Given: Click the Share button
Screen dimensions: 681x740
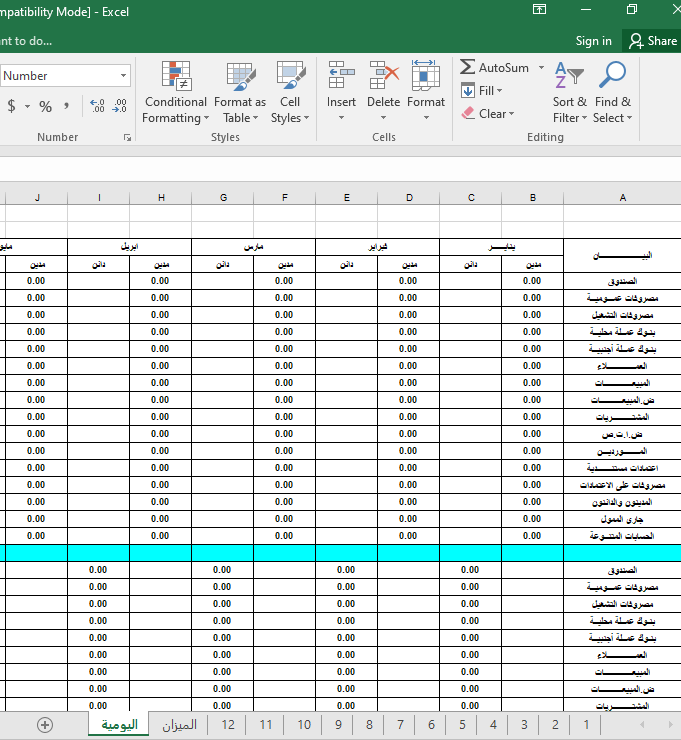Looking at the screenshot, I should click(651, 41).
